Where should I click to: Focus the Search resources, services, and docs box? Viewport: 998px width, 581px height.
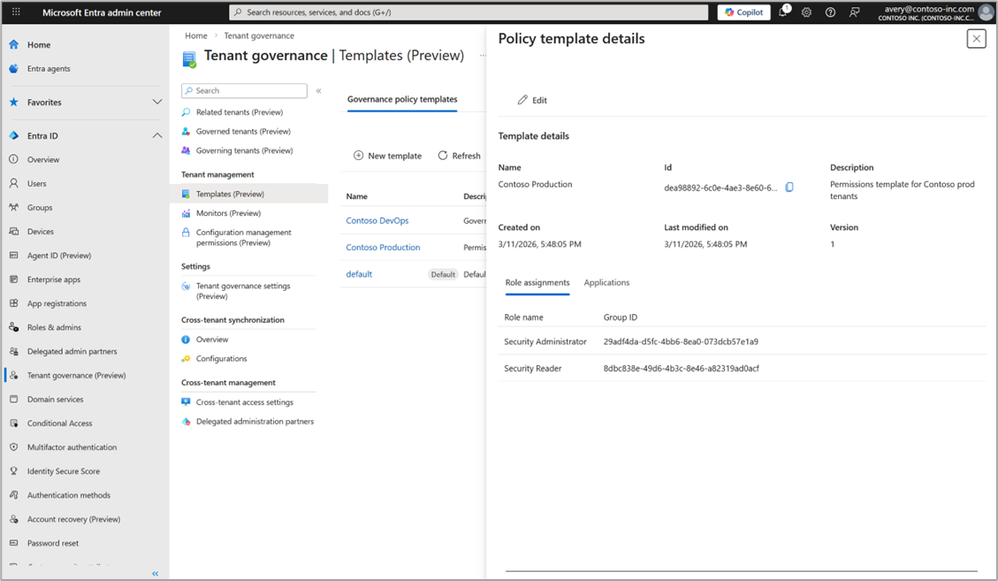(x=468, y=12)
